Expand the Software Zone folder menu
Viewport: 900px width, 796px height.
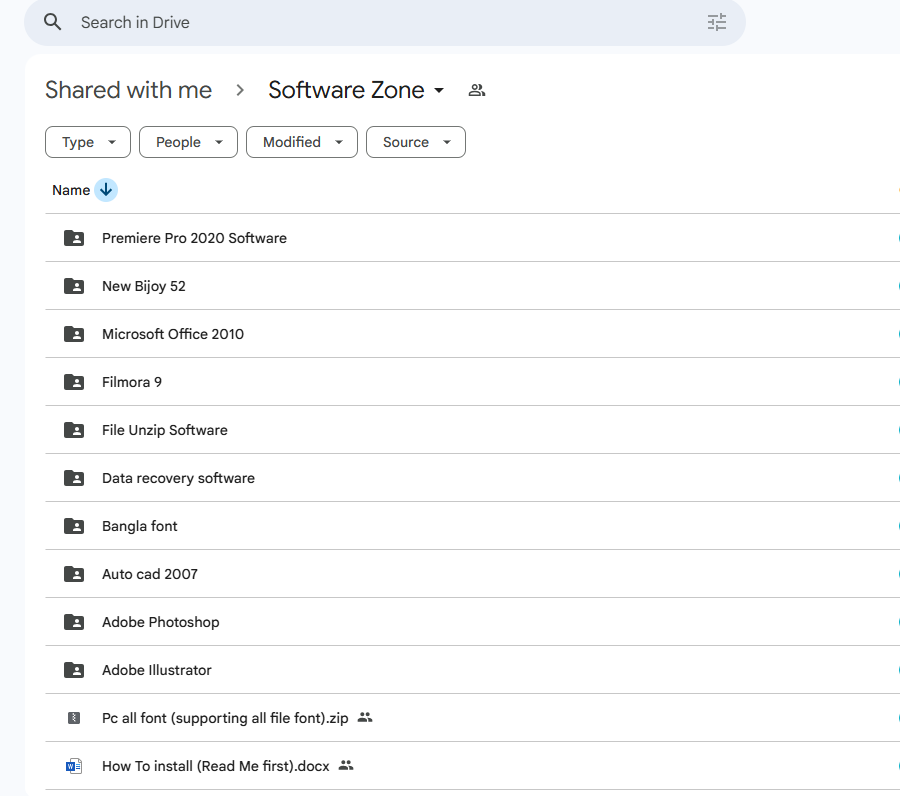tap(438, 91)
